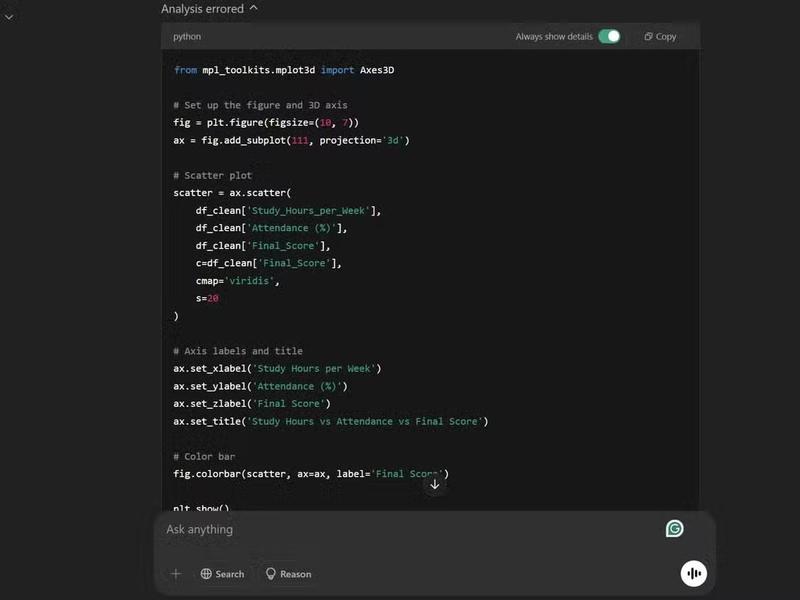
Task: Click the chevron in the top-left corner
Action: point(8,17)
